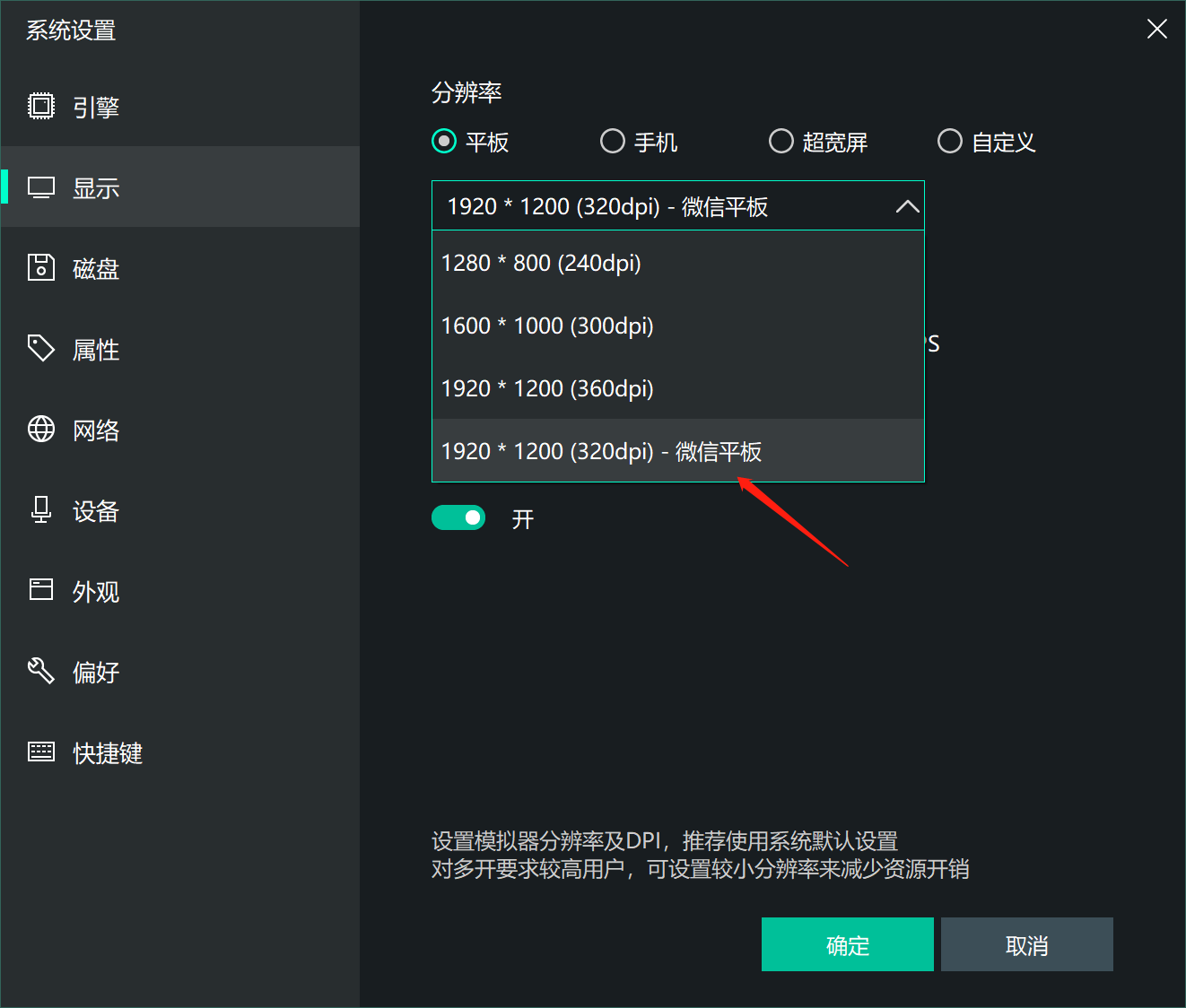This screenshot has height=1008, width=1186.
Task: Click the Appearance (外观) window icon
Action: click(x=41, y=590)
